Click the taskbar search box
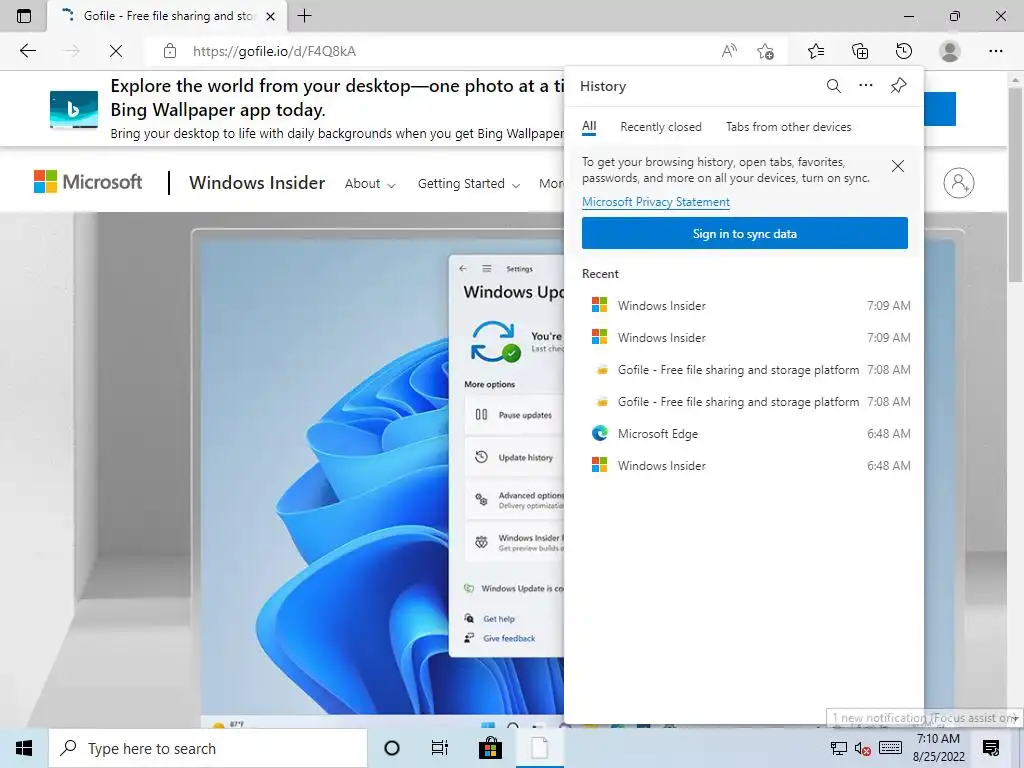The image size is (1024, 768). pyautogui.click(x=208, y=748)
